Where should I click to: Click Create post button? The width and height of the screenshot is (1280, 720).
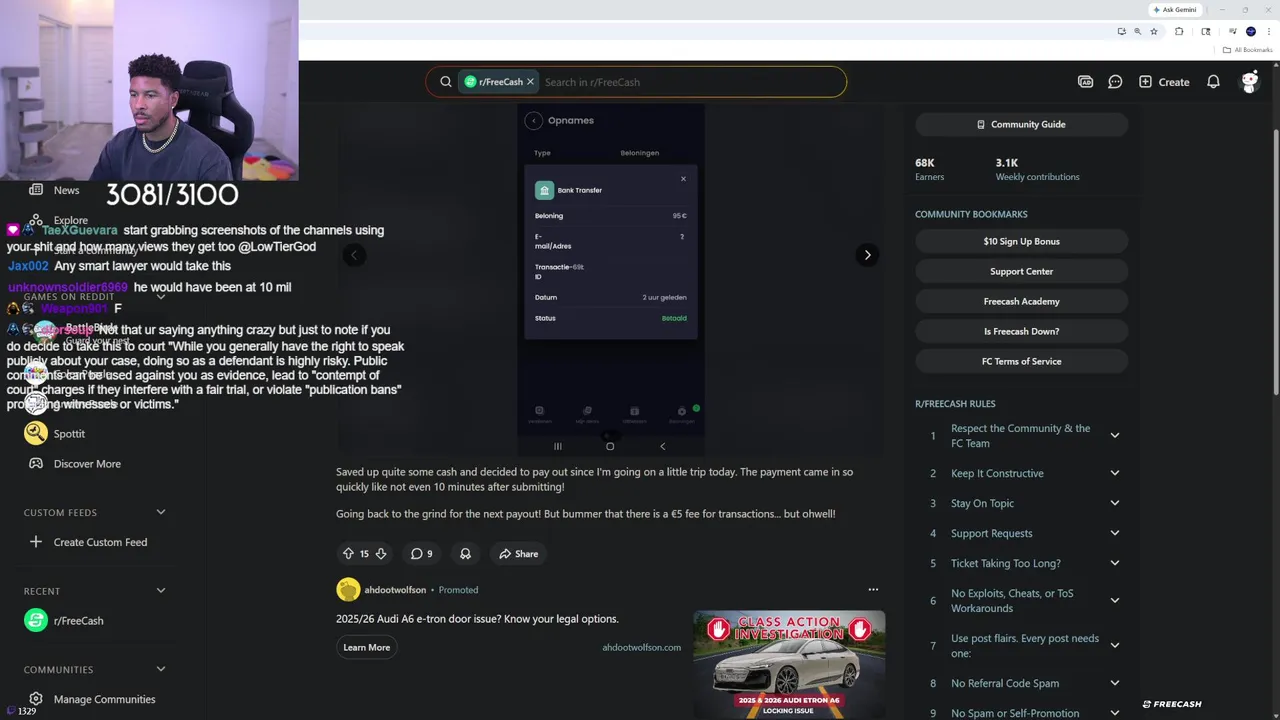1164,82
